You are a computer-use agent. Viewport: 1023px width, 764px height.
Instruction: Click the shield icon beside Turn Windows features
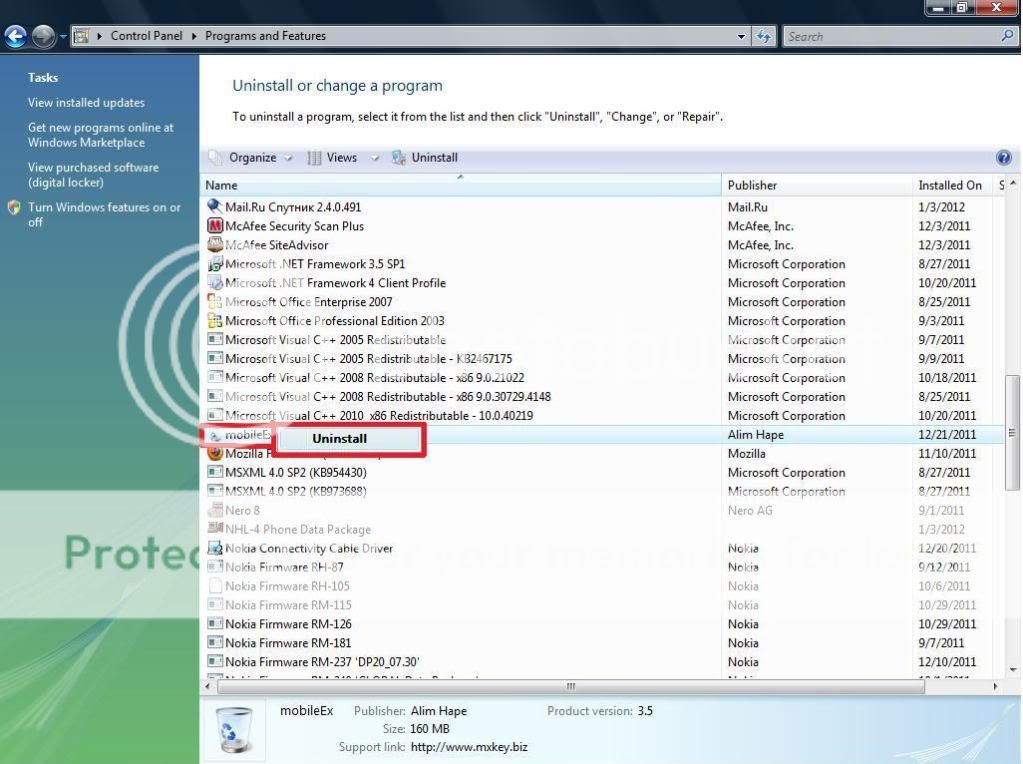tap(14, 207)
